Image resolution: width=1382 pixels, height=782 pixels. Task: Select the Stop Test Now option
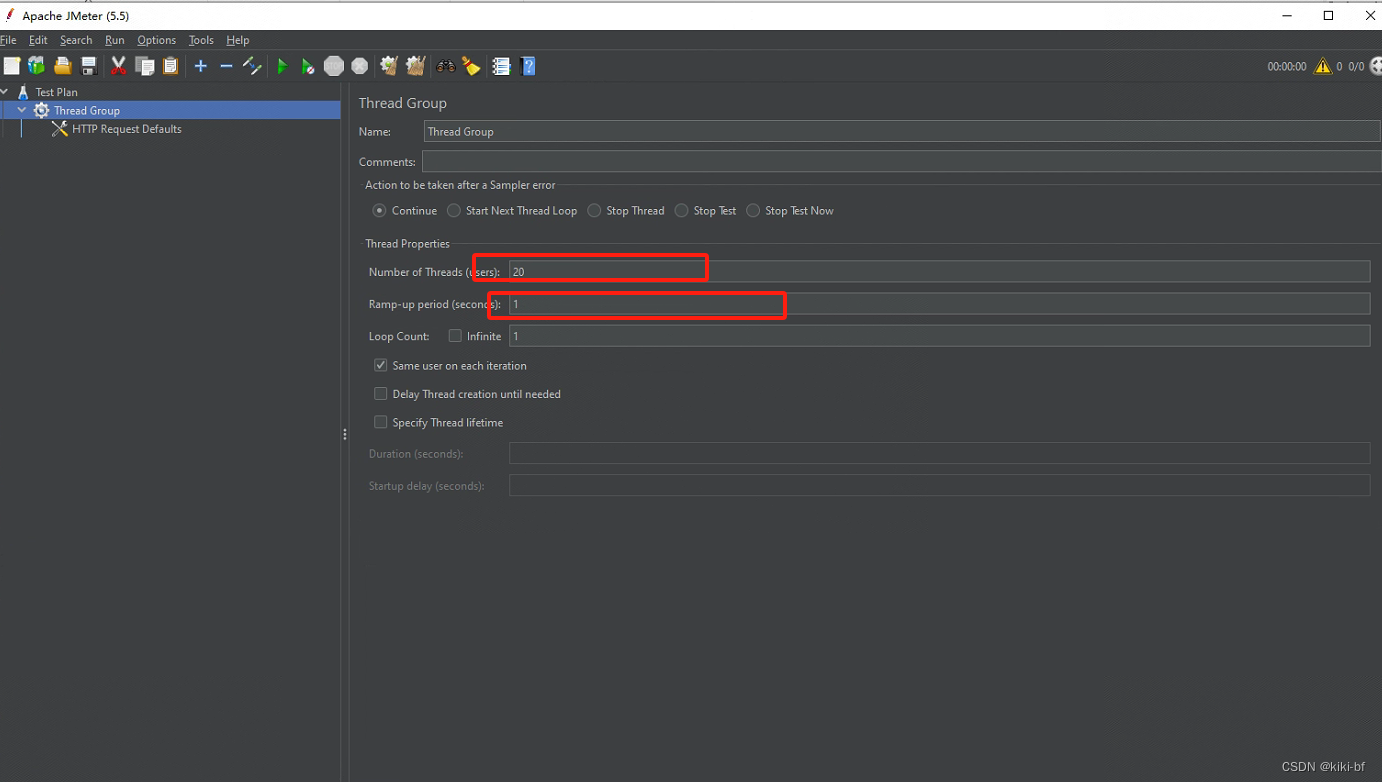(753, 211)
